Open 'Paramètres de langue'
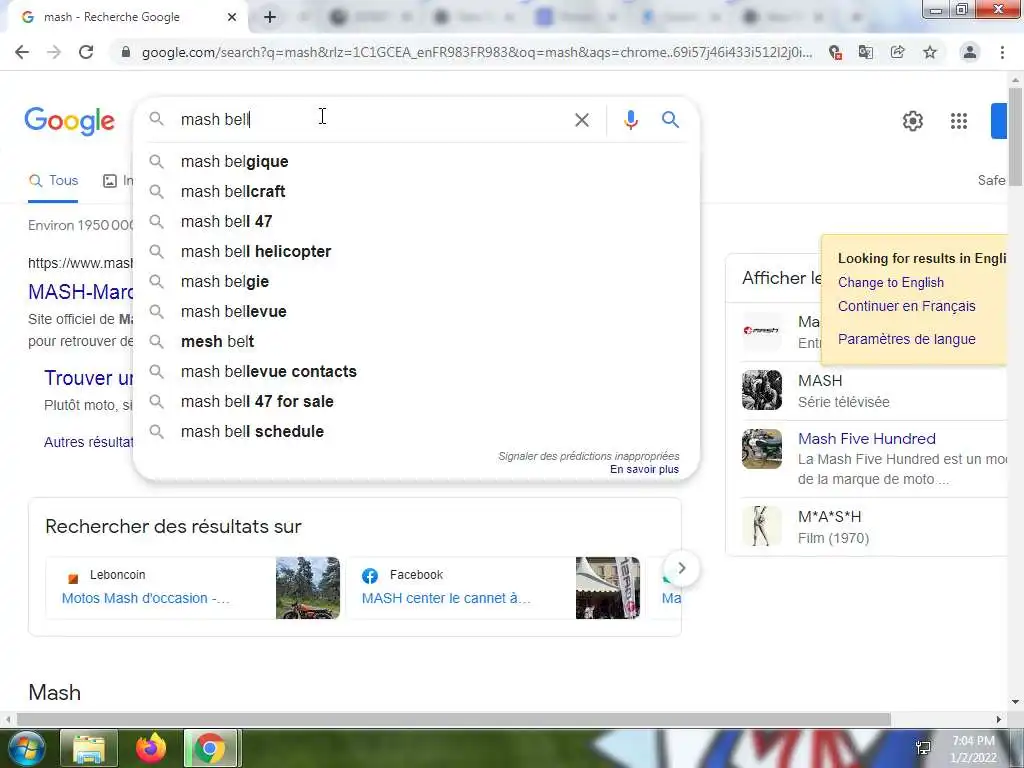Viewport: 1024px width, 768px height. [906, 339]
